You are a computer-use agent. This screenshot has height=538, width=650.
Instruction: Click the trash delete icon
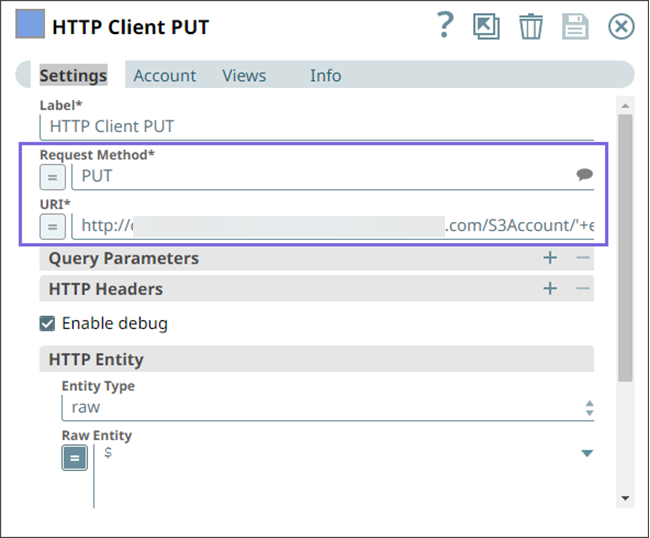(x=531, y=26)
